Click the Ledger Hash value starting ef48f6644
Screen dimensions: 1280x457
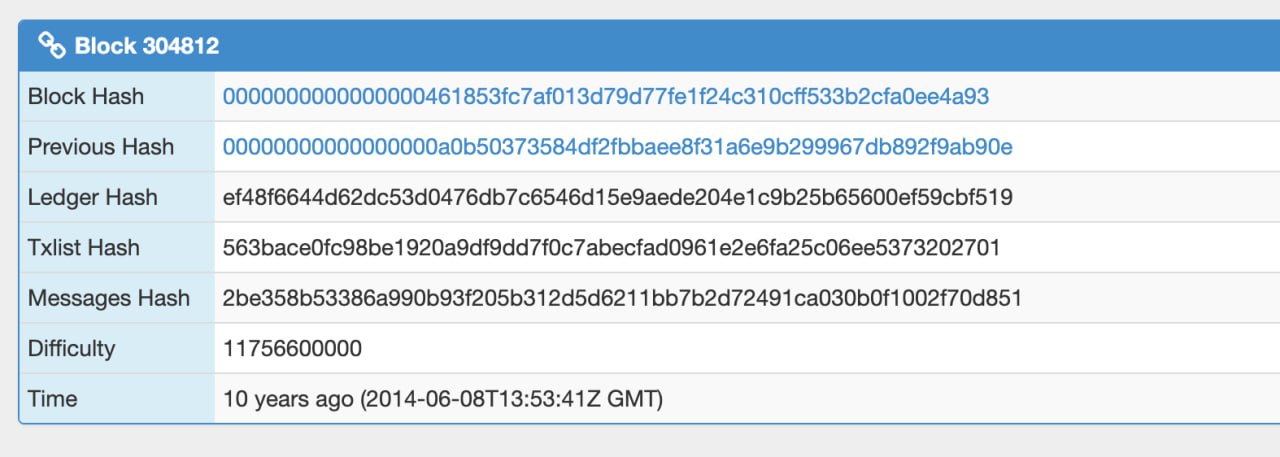pos(618,197)
